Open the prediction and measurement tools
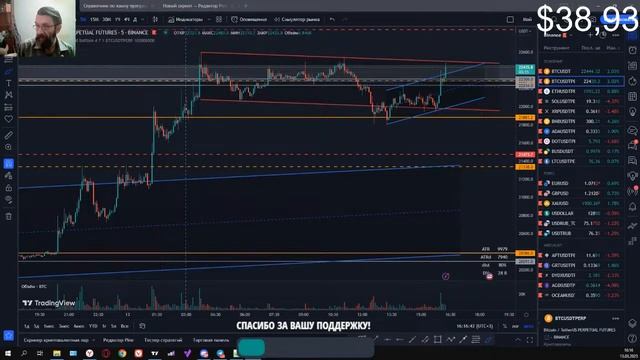This screenshot has width=640, height=360. 9,107
